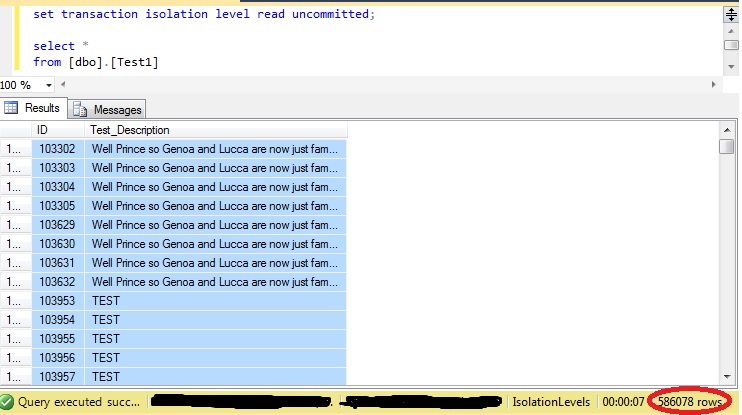The width and height of the screenshot is (742, 415).
Task: Select the cell with ID 103956
Action: point(58,358)
